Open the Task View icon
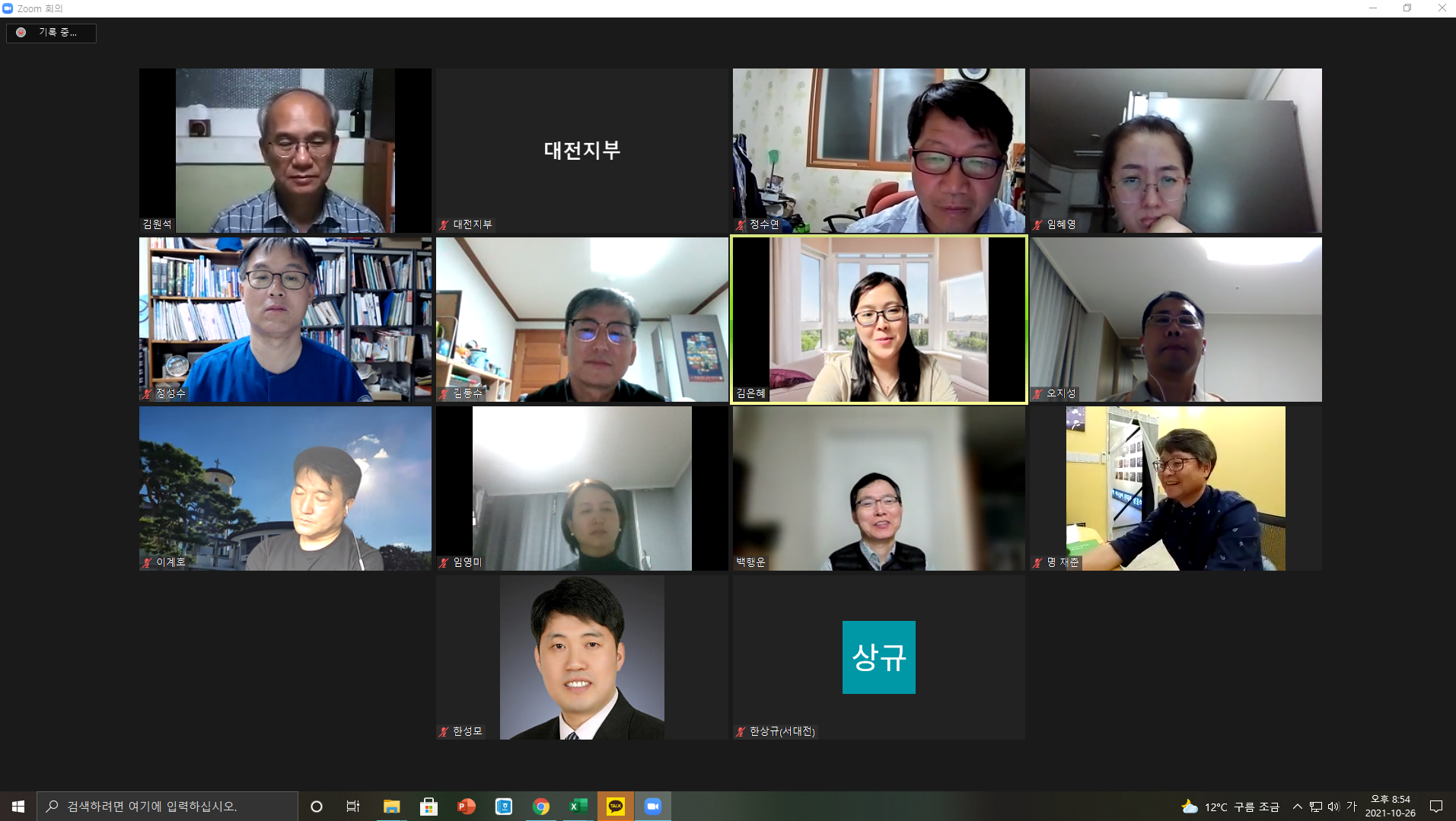Screen dimensions: 1456x821 353,807
